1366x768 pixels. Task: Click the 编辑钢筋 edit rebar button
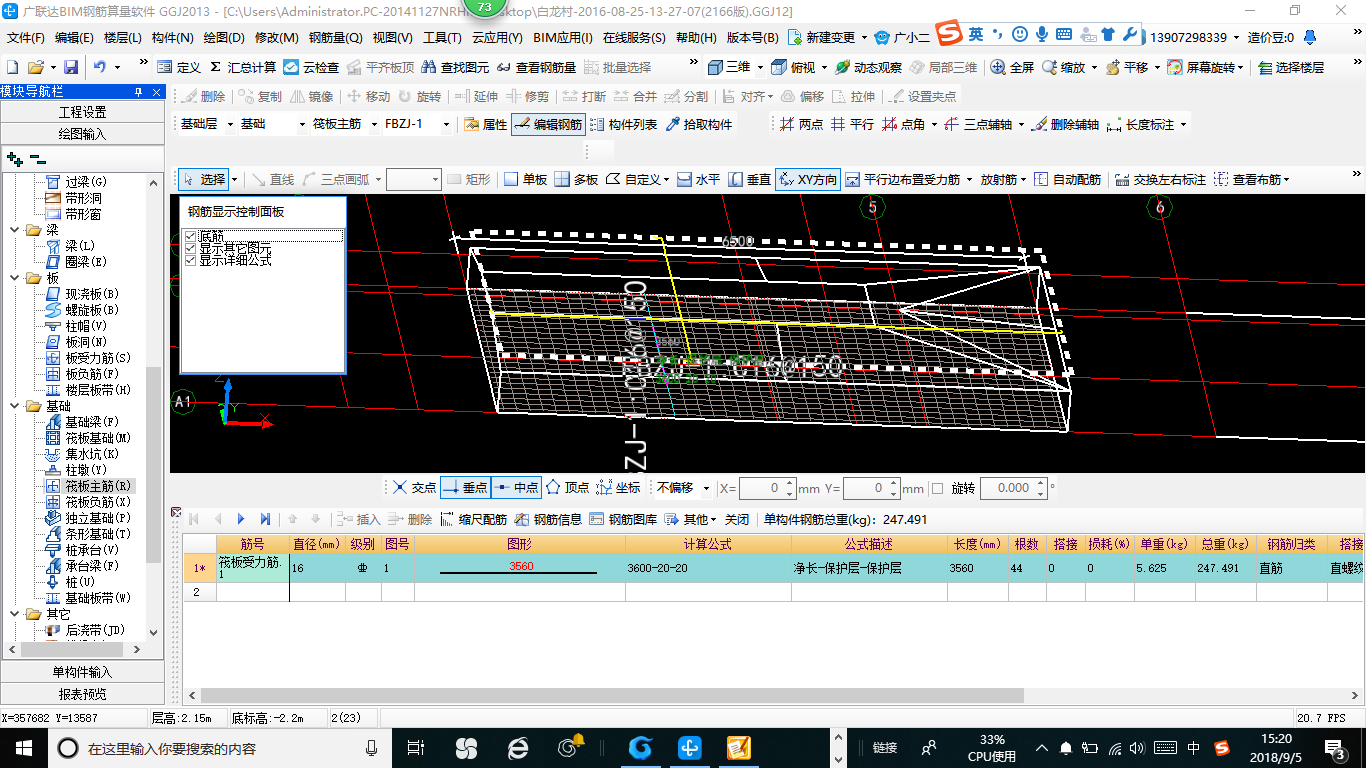click(x=547, y=124)
